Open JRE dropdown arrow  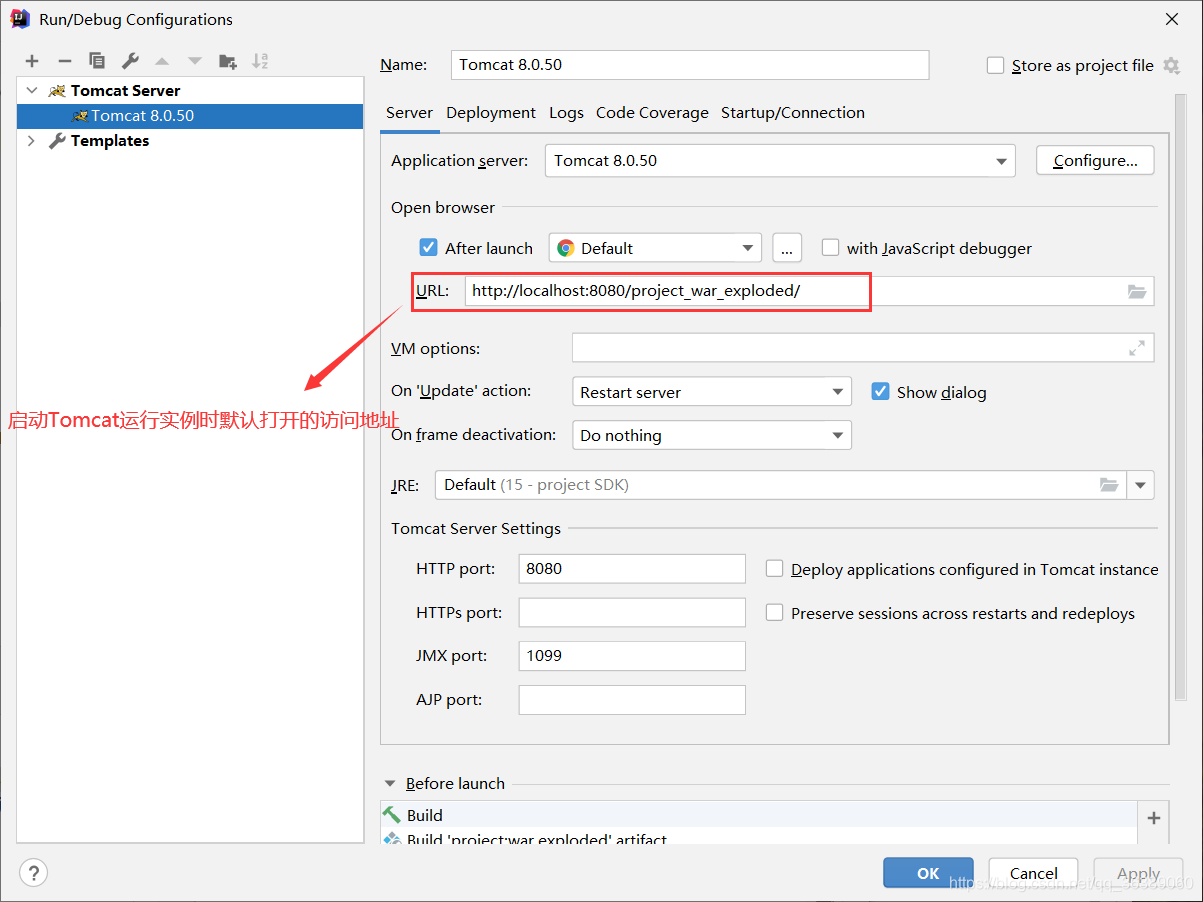point(1141,485)
